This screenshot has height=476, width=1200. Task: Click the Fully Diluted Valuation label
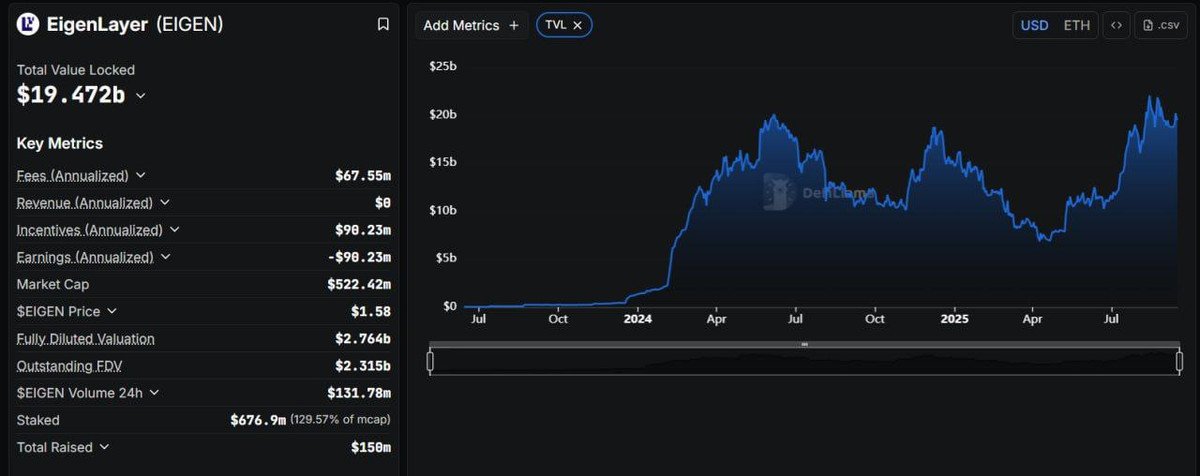click(86, 339)
